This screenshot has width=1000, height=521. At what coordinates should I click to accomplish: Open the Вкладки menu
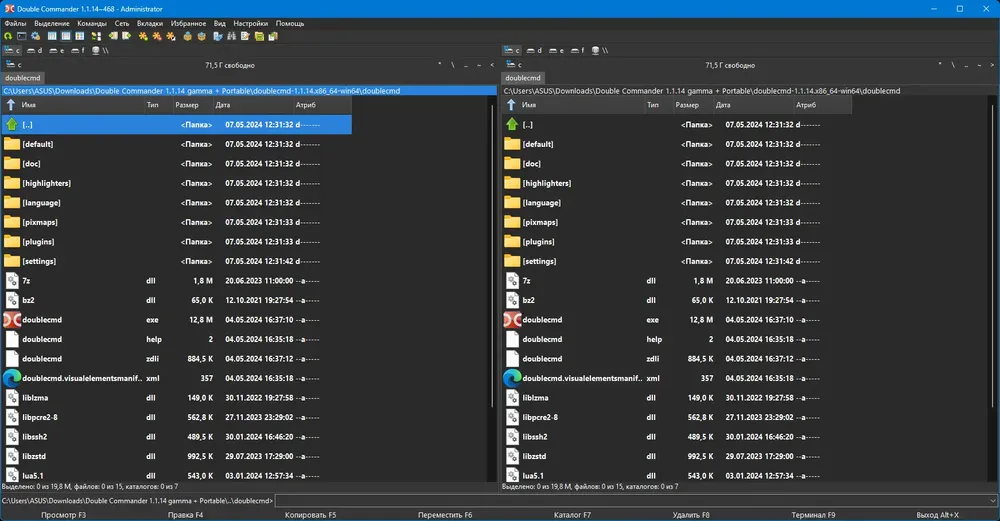coord(150,23)
